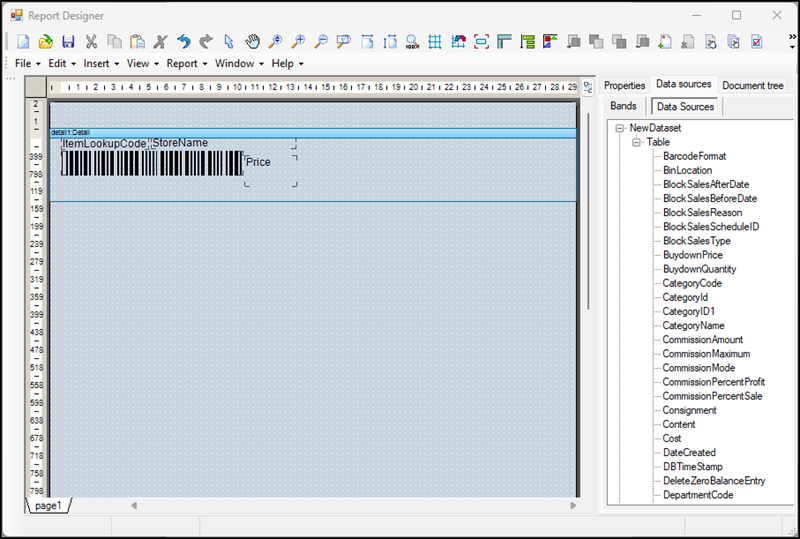Screen dimensions: 800x539
Task: Select DateCreated field in tree
Action: [x=689, y=453]
